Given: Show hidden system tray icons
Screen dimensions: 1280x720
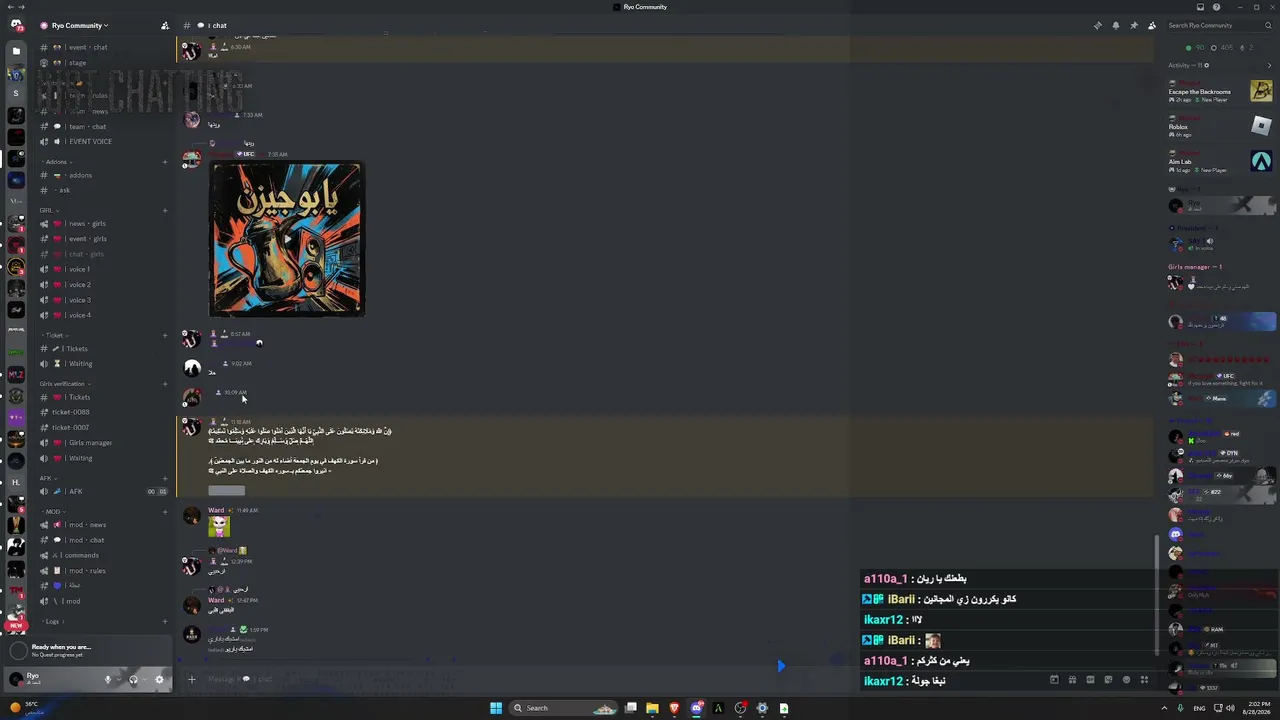Looking at the screenshot, I should (x=1164, y=708).
